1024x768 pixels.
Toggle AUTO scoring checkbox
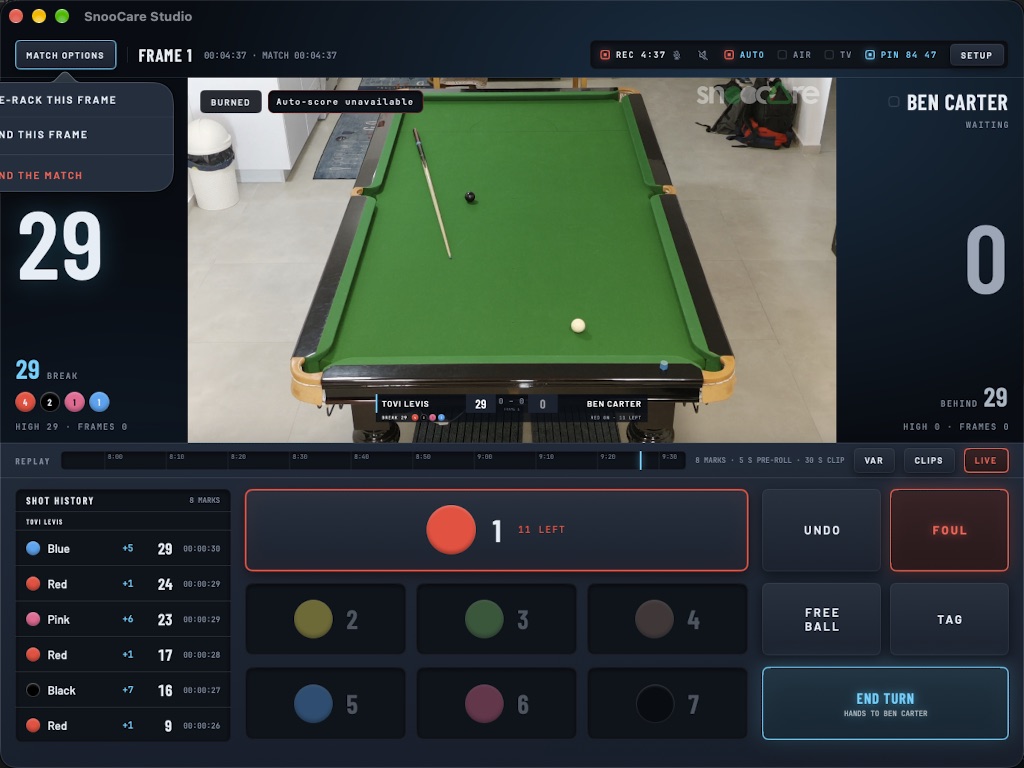pyautogui.click(x=729, y=55)
